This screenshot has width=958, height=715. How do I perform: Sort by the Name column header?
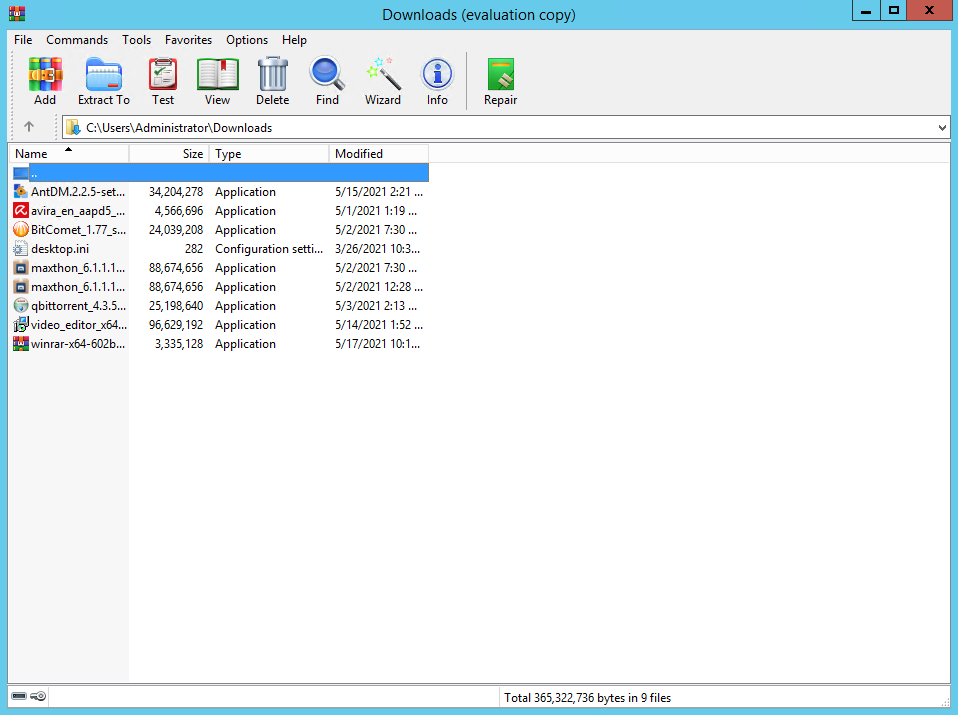pyautogui.click(x=68, y=153)
